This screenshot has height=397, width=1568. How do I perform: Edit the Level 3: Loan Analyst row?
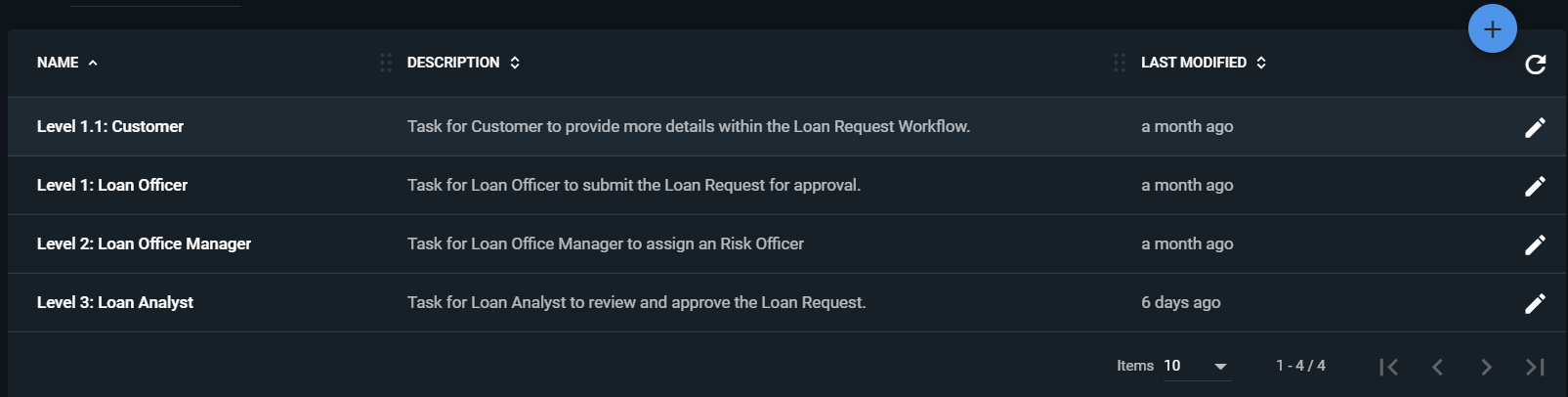click(1535, 303)
